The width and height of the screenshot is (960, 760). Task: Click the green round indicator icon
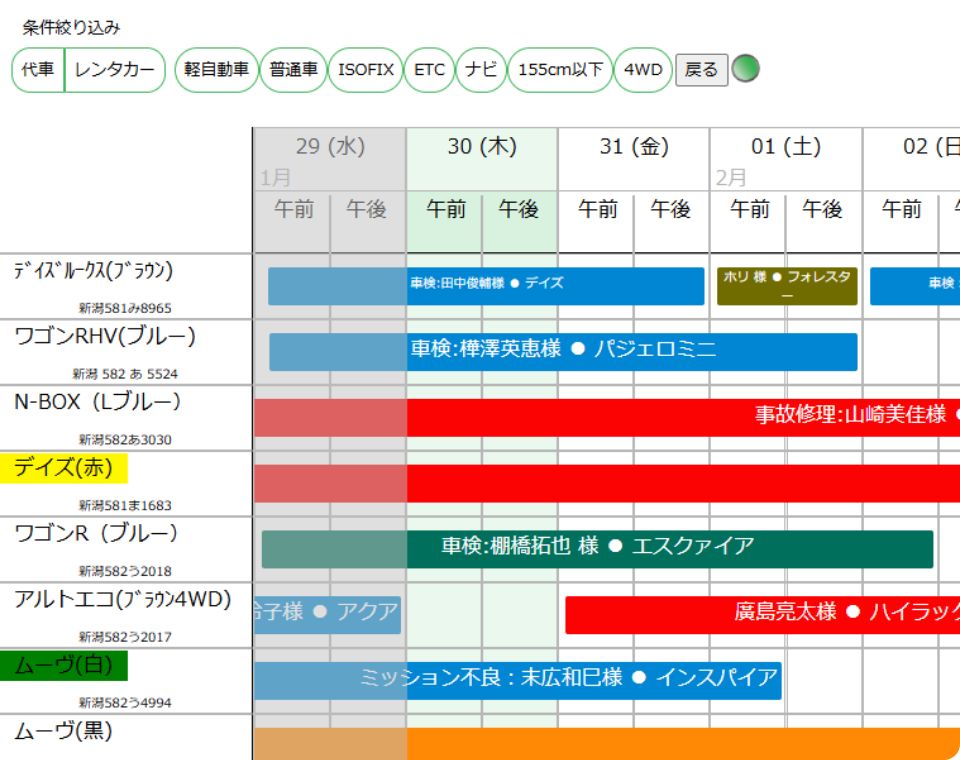[746, 68]
